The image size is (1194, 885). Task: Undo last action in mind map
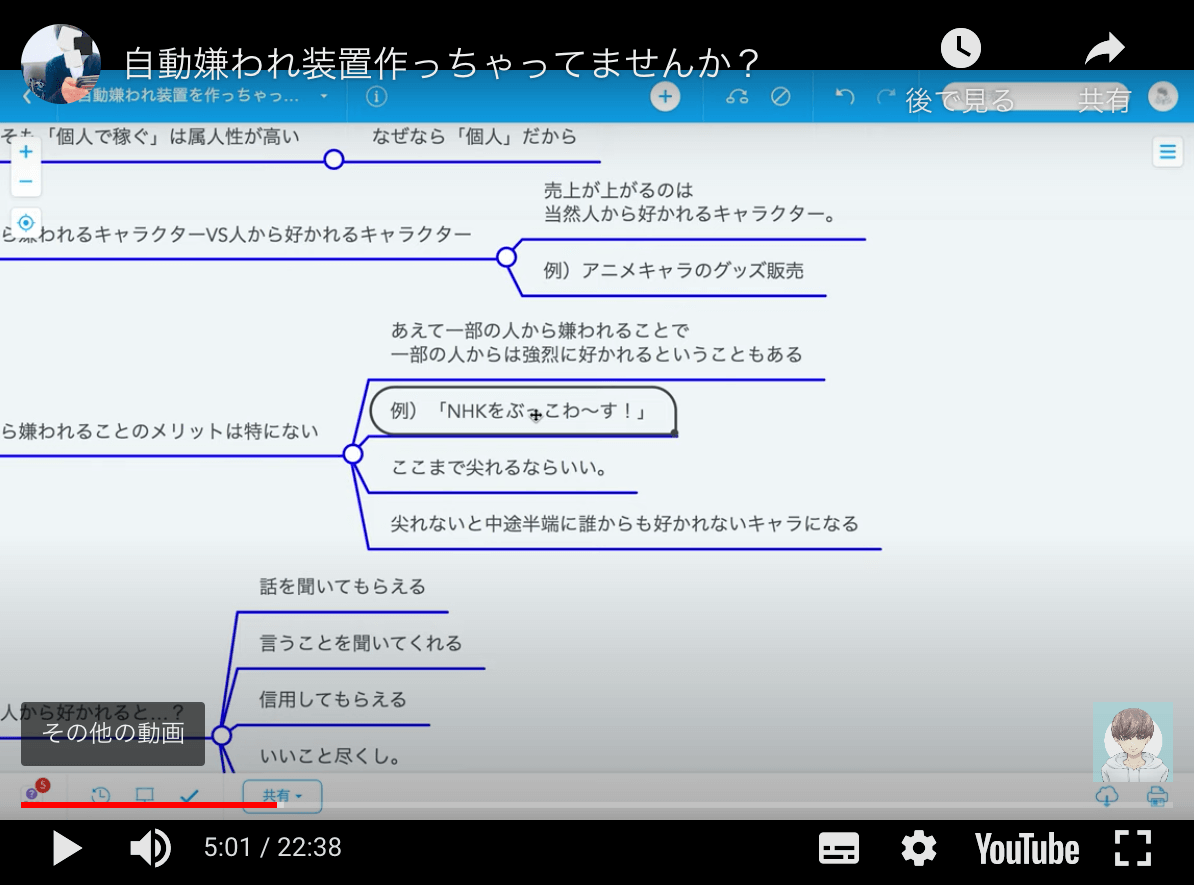click(844, 97)
